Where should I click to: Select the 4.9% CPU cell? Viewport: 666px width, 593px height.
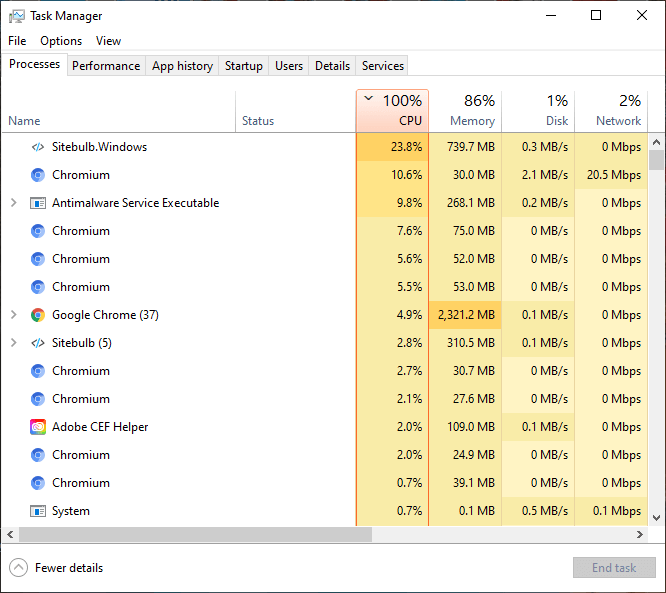pyautogui.click(x=392, y=315)
